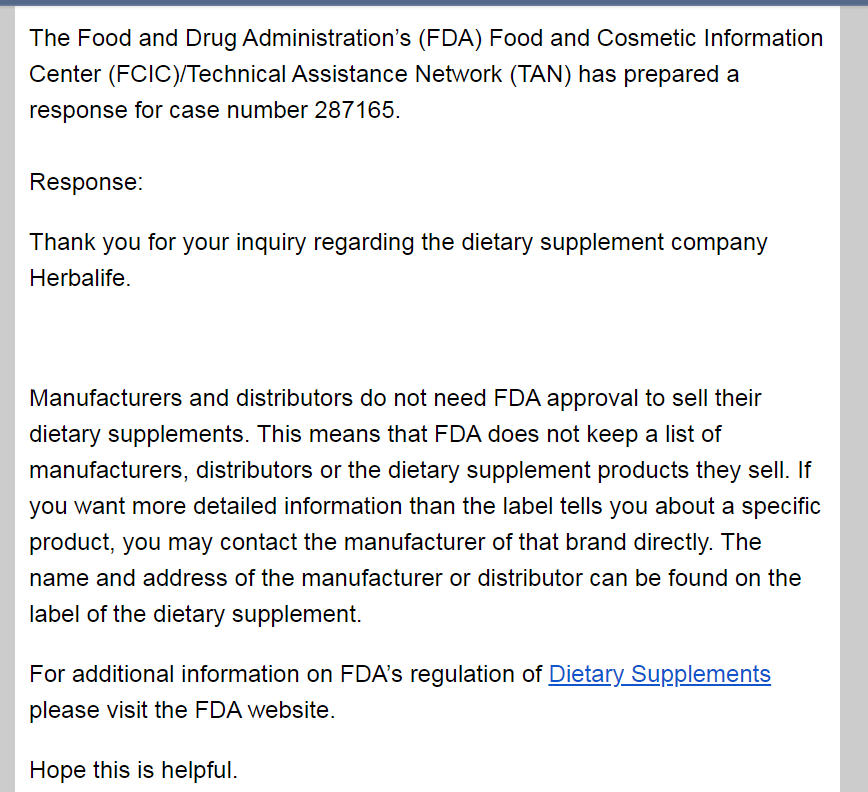The width and height of the screenshot is (868, 792).
Task: Click 'Hope this is helpful.' line
Action: point(133,770)
